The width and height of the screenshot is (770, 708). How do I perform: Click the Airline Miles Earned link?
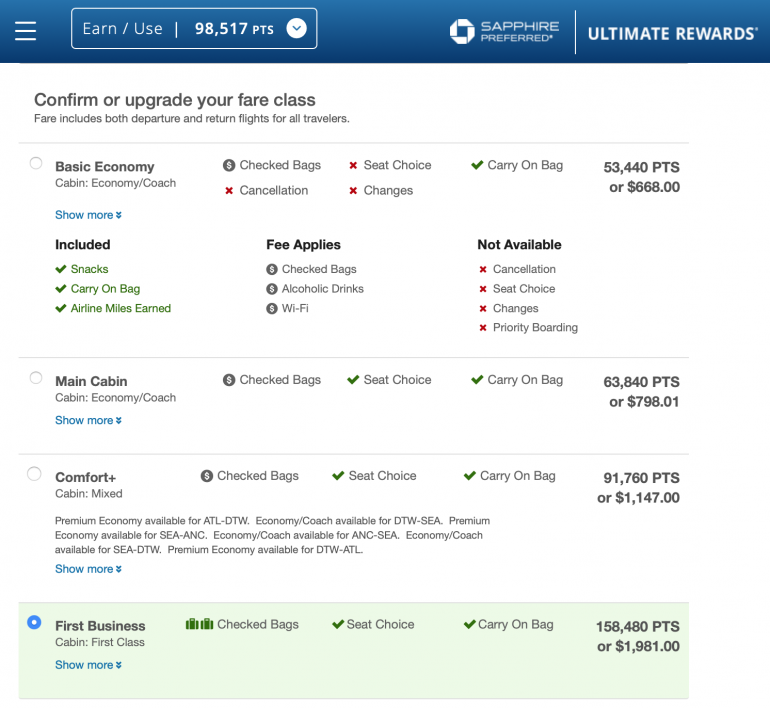pyautogui.click(x=120, y=309)
